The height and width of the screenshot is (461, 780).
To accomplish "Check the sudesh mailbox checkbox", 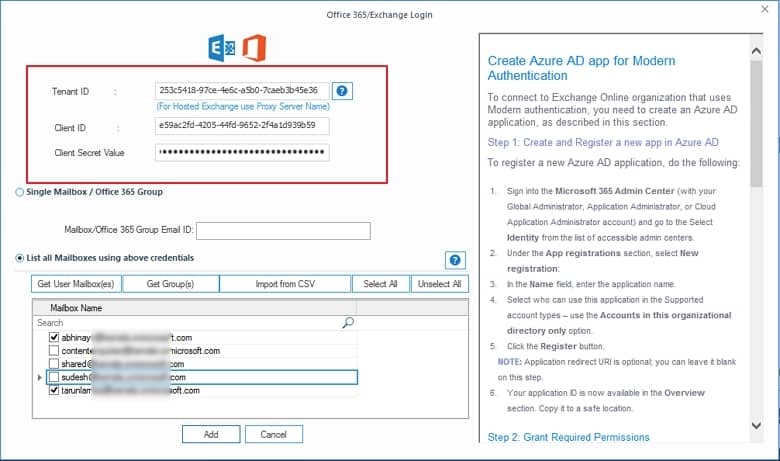I will (x=54, y=377).
